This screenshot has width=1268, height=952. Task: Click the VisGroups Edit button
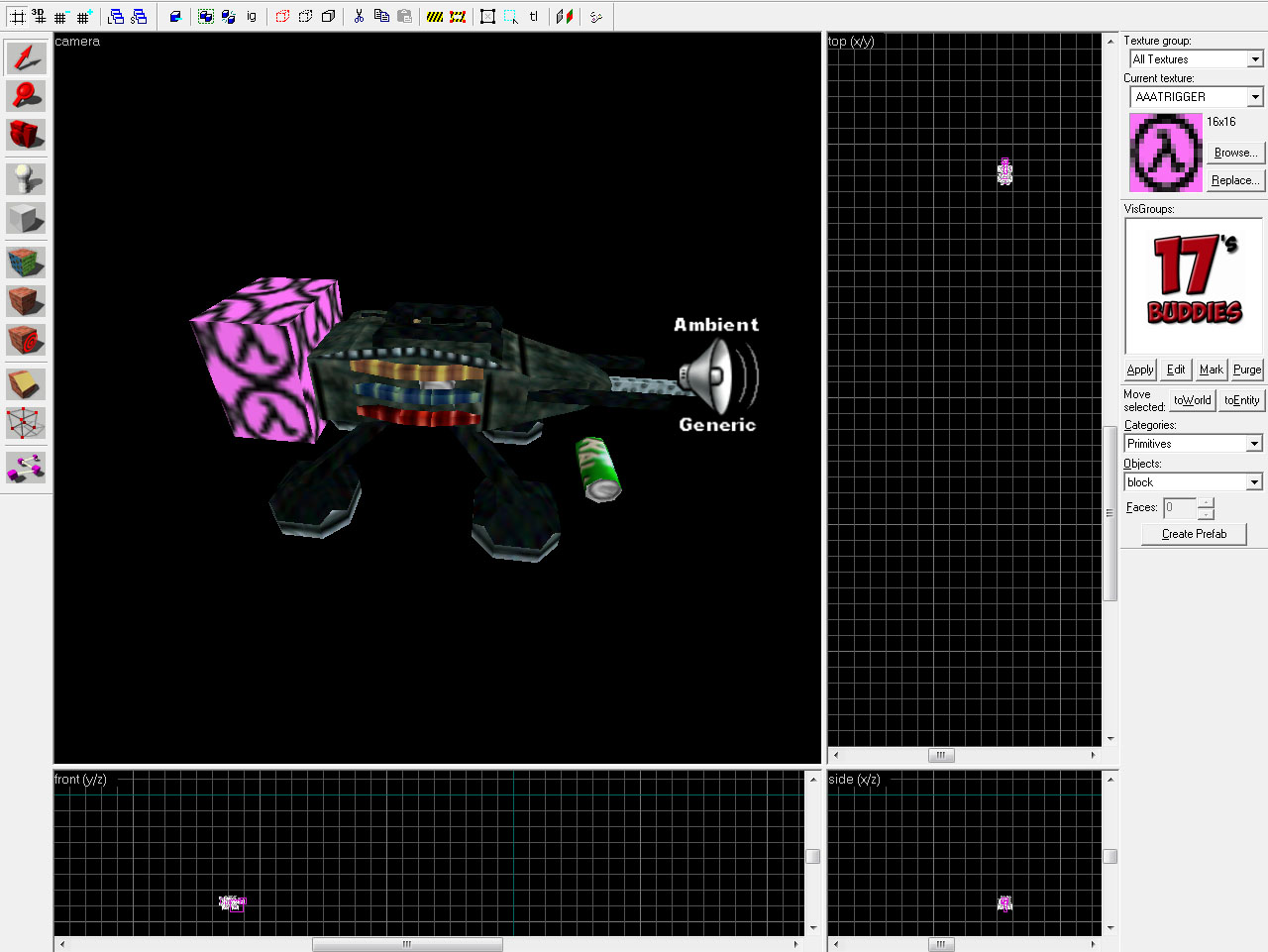1176,370
